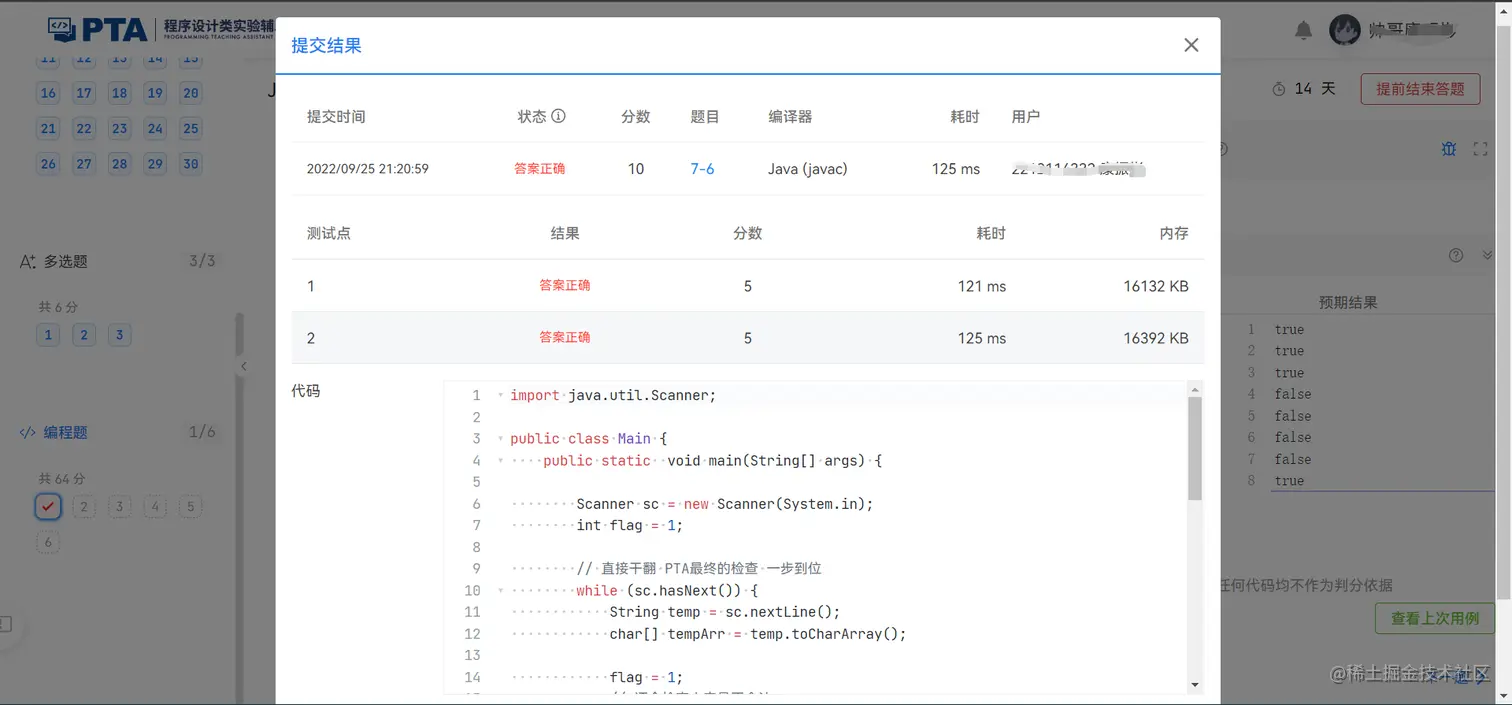Screen dimensions: 1512x705
Task: Open multiple-choice question 1
Action: coord(48,335)
